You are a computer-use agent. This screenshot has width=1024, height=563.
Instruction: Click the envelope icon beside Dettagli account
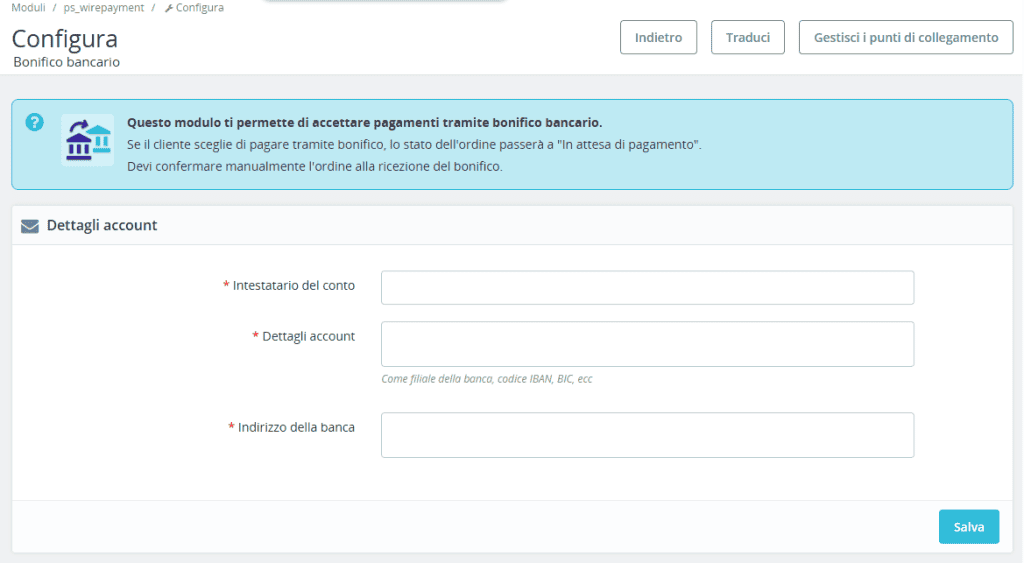(29, 226)
